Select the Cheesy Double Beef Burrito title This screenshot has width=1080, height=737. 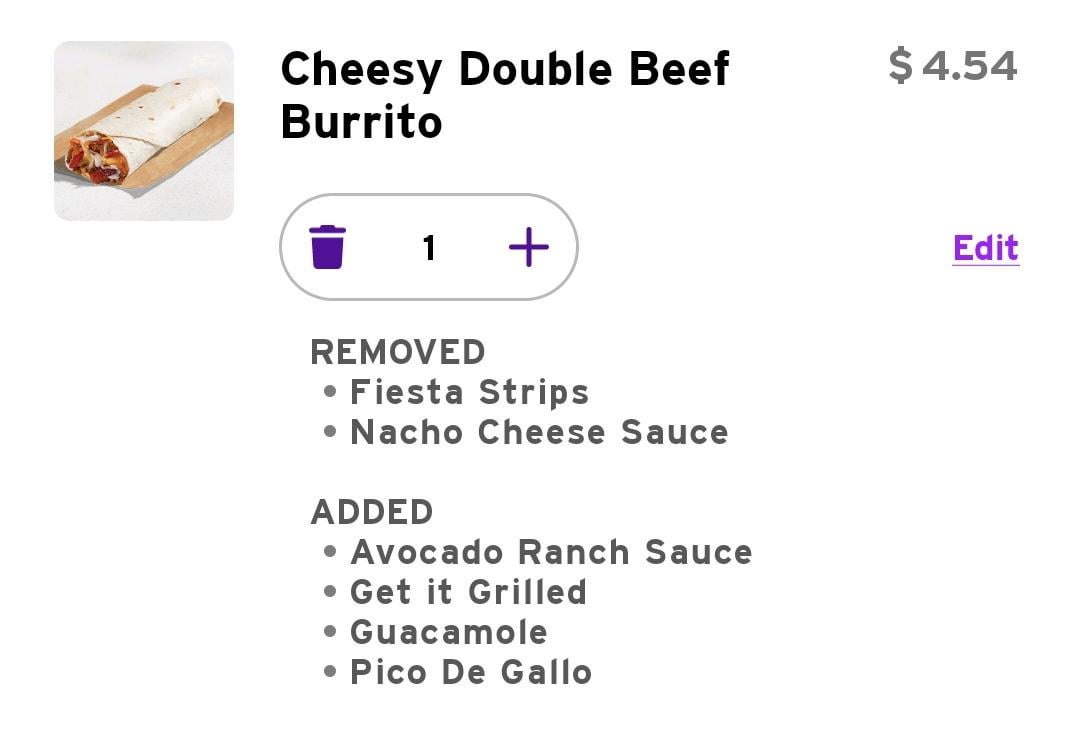click(505, 95)
